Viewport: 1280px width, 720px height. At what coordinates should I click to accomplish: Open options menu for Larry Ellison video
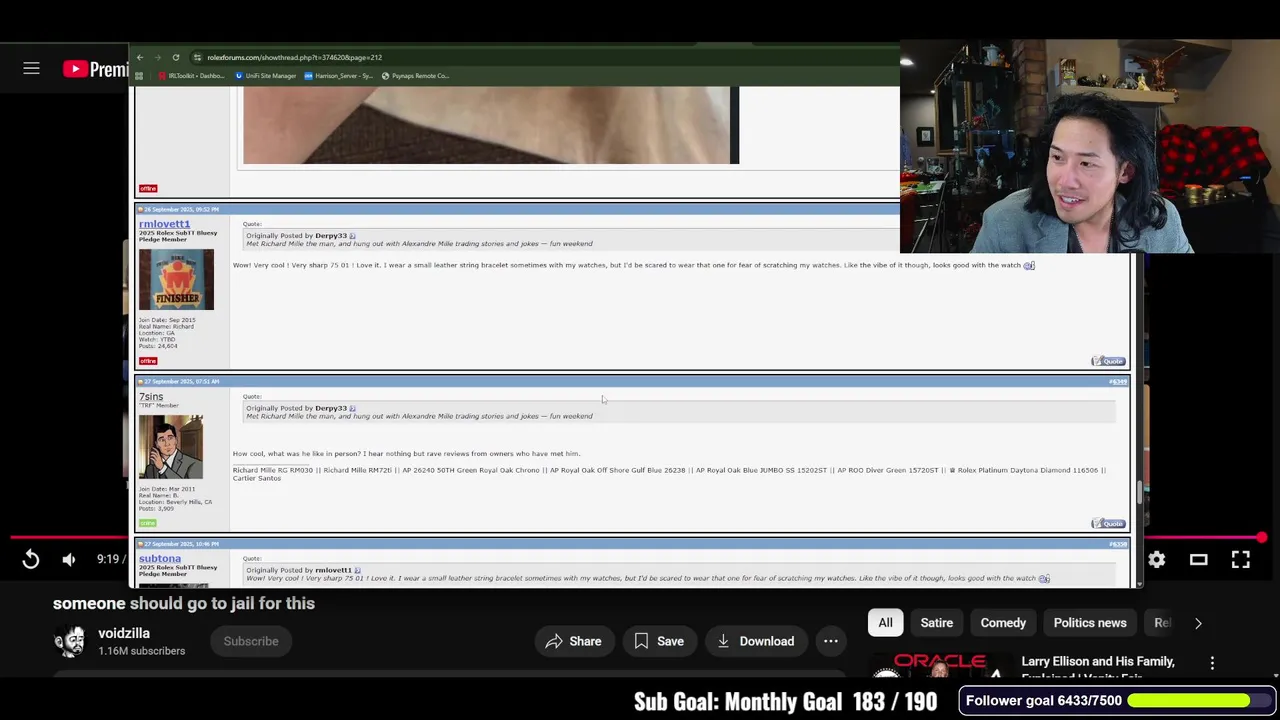pos(1212,663)
